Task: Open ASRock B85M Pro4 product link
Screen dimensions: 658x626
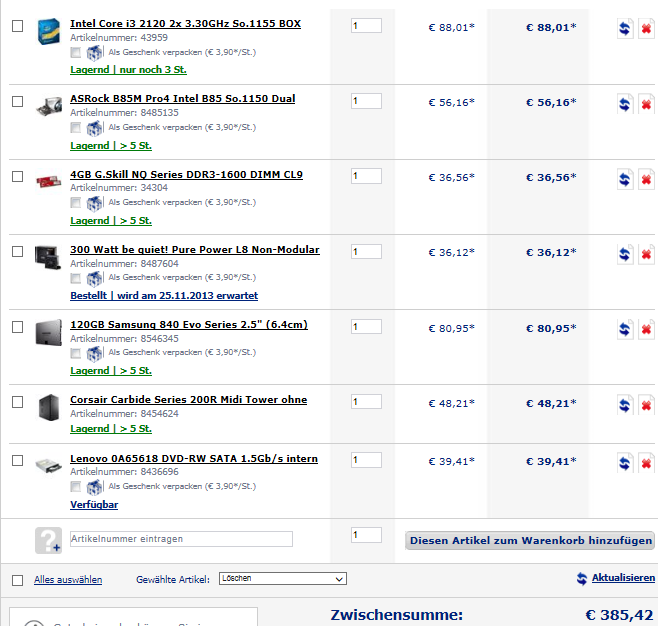Action: [x=183, y=99]
